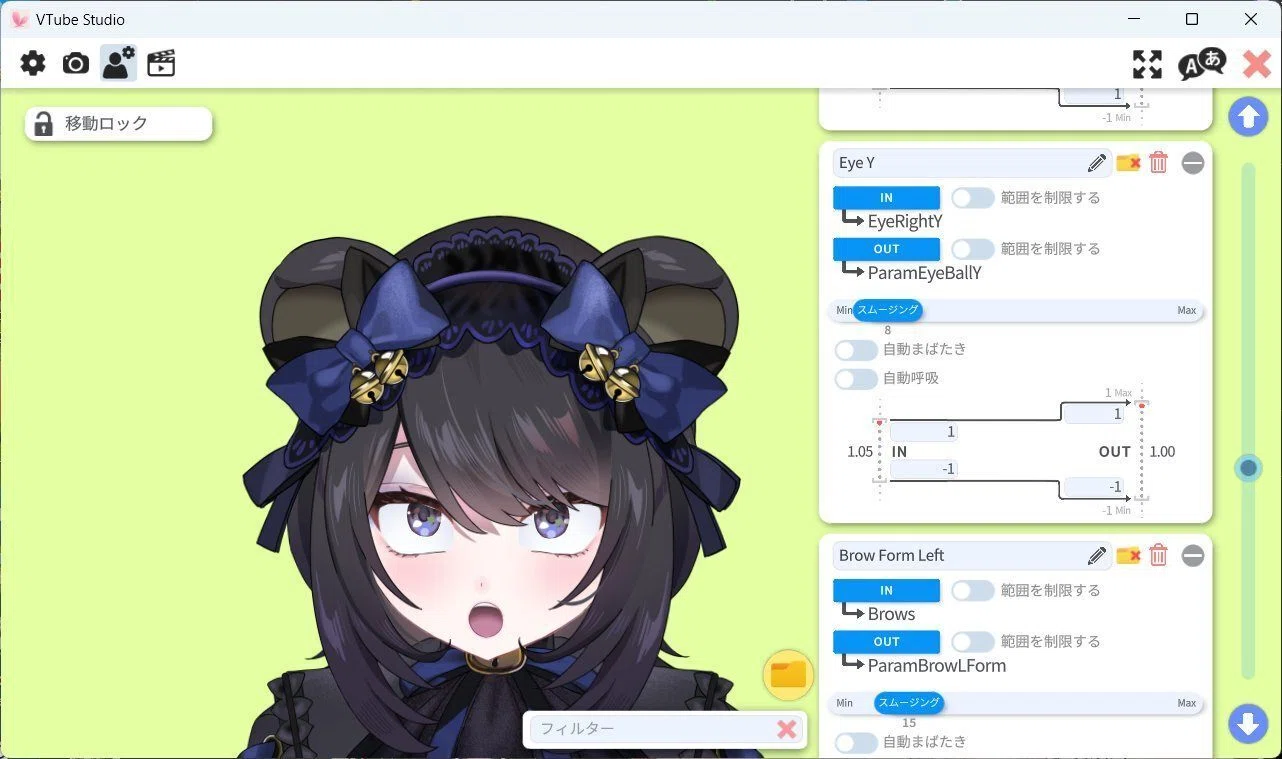Enable Eye Y auto blink (自動まばたき)
This screenshot has height=759, width=1282.
tap(856, 350)
